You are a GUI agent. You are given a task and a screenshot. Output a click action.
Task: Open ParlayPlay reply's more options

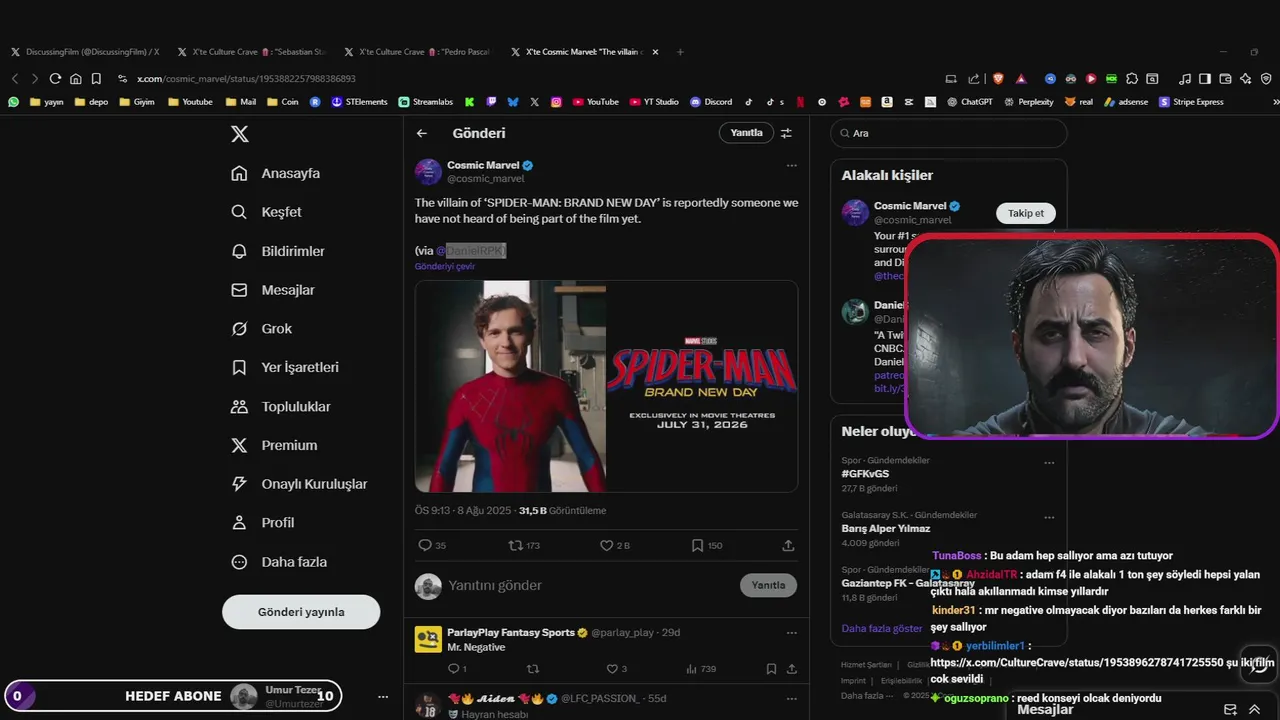[x=792, y=632]
